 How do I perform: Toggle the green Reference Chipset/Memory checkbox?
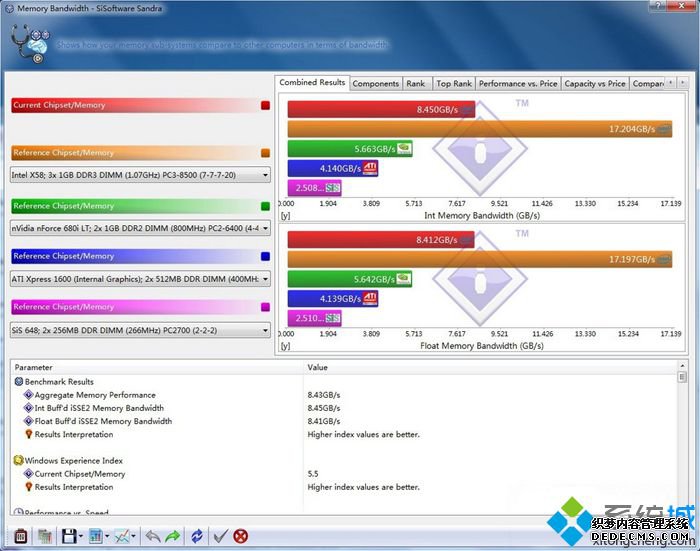point(265,206)
